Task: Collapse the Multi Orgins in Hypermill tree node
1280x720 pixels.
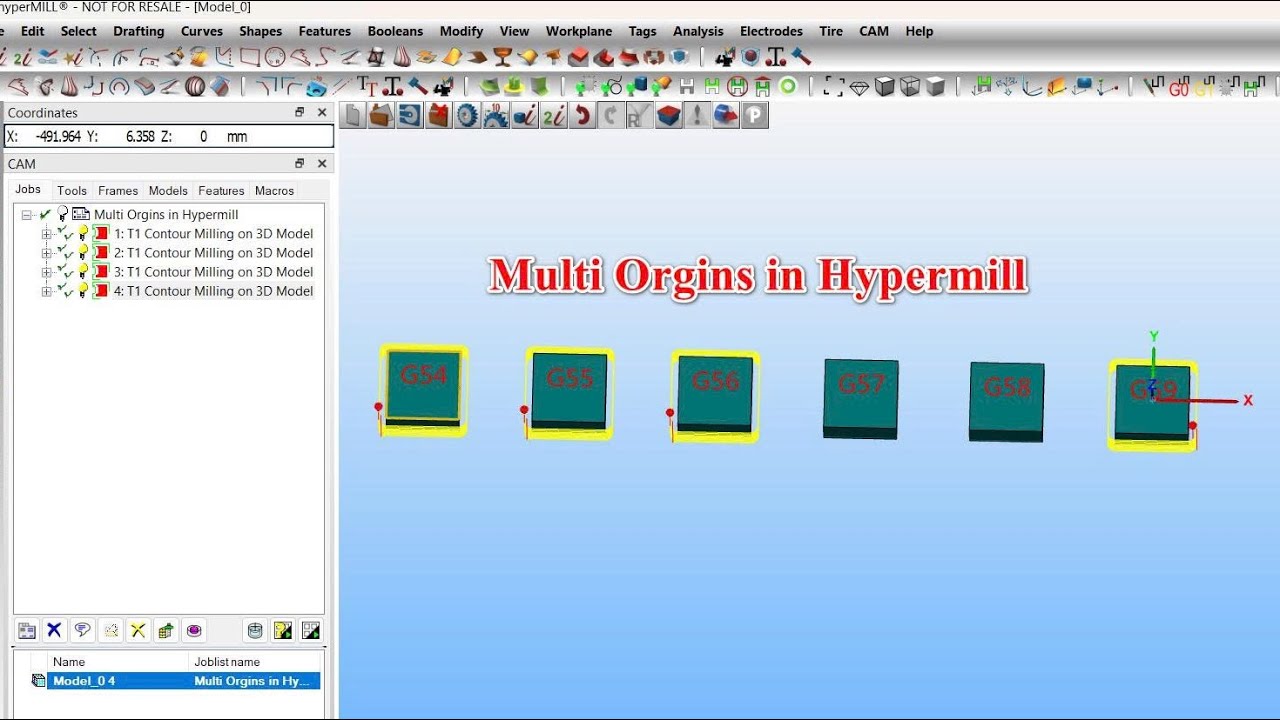Action: (27, 214)
